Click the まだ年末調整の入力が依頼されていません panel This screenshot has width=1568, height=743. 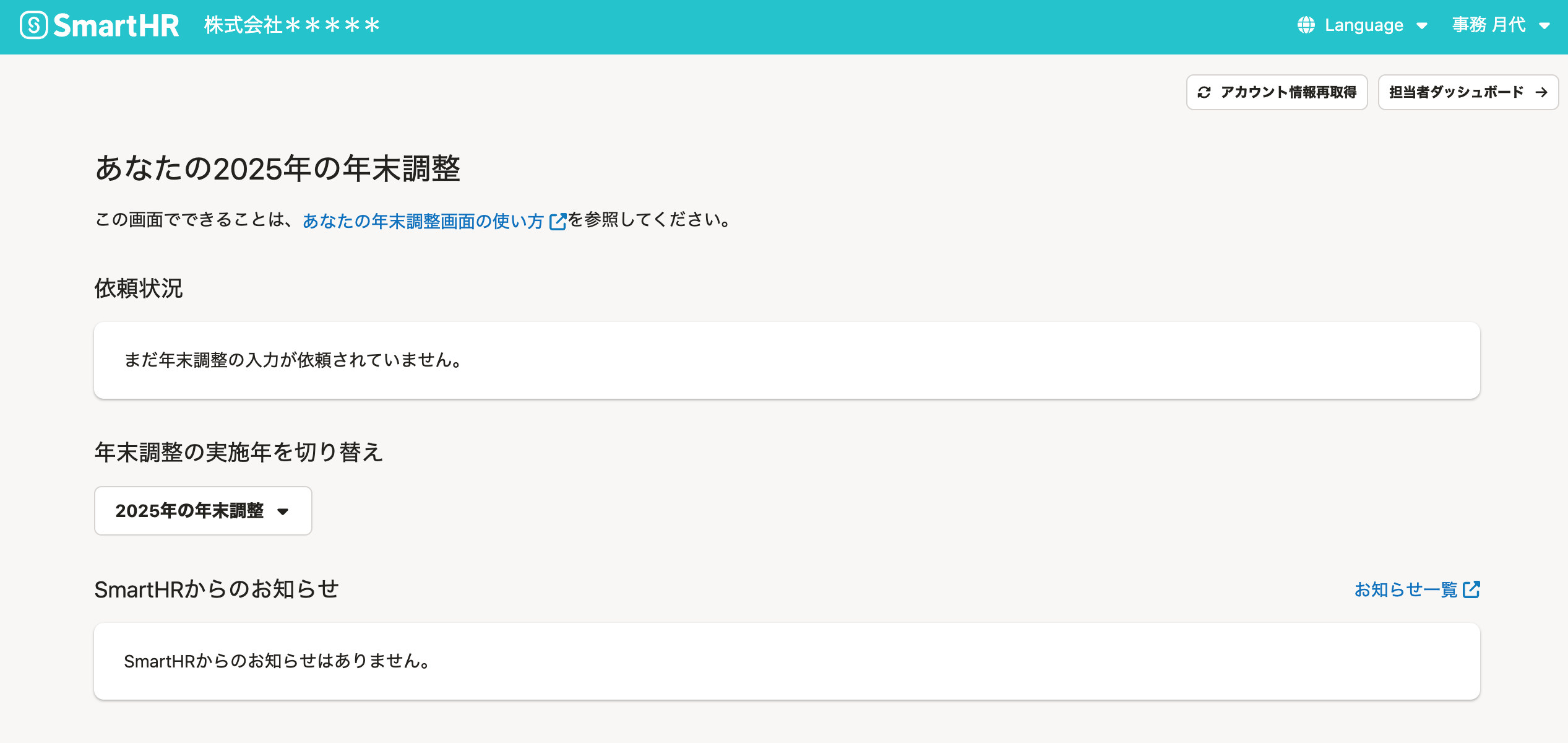[786, 360]
